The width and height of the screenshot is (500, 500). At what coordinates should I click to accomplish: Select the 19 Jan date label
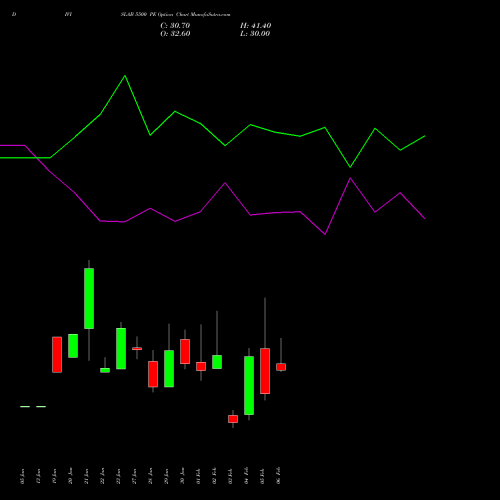(54, 476)
